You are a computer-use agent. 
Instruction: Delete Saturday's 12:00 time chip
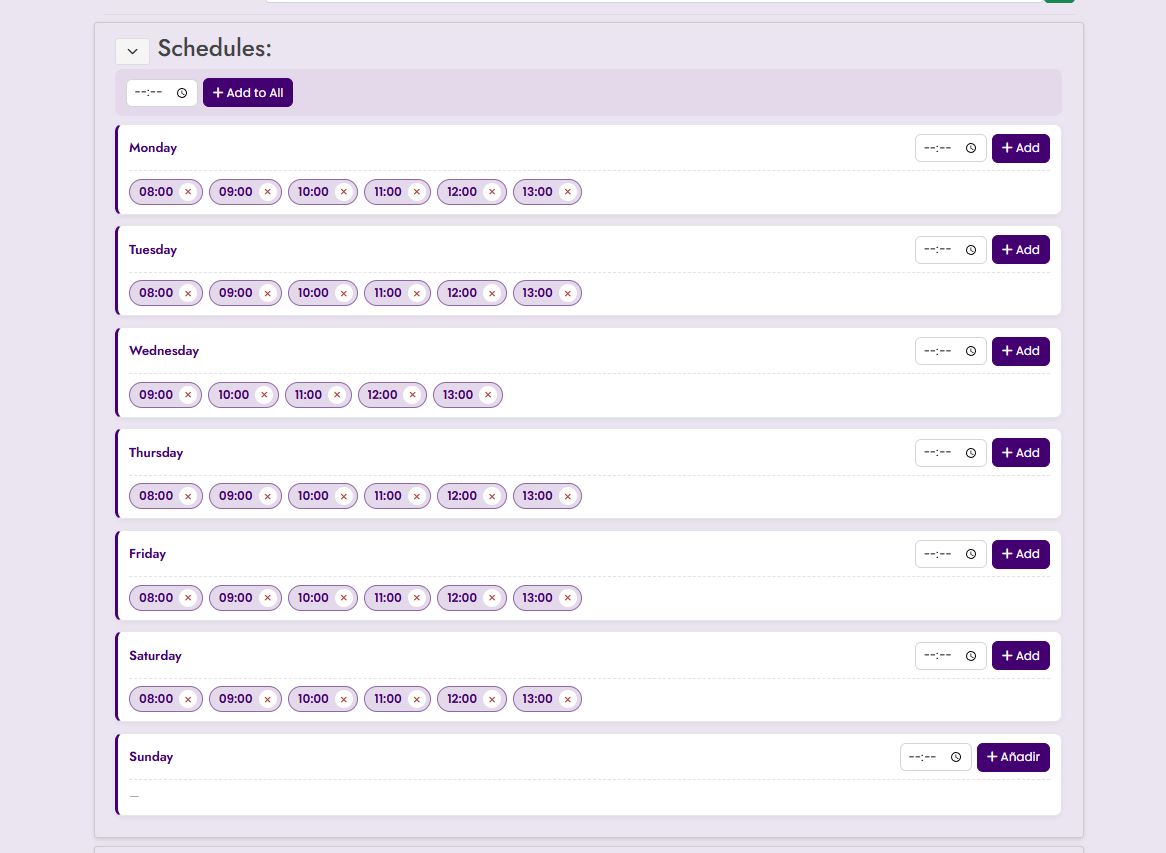coord(492,699)
